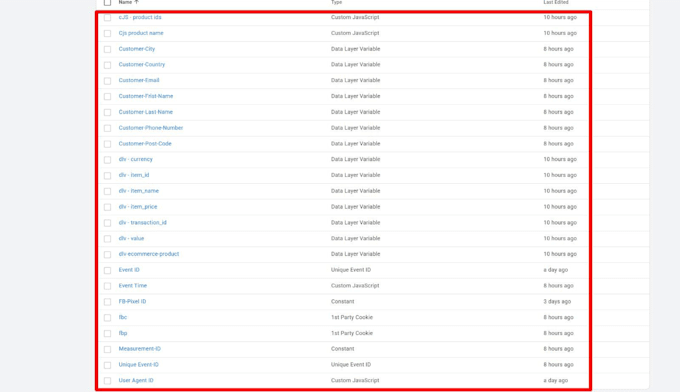Open the Customer-Last Name variable
680x392 pixels.
click(146, 112)
